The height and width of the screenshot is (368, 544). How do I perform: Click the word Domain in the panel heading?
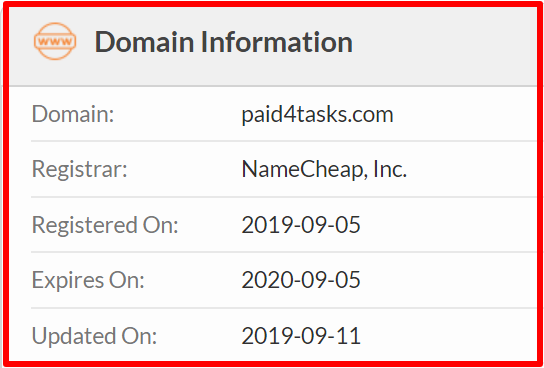pos(144,42)
